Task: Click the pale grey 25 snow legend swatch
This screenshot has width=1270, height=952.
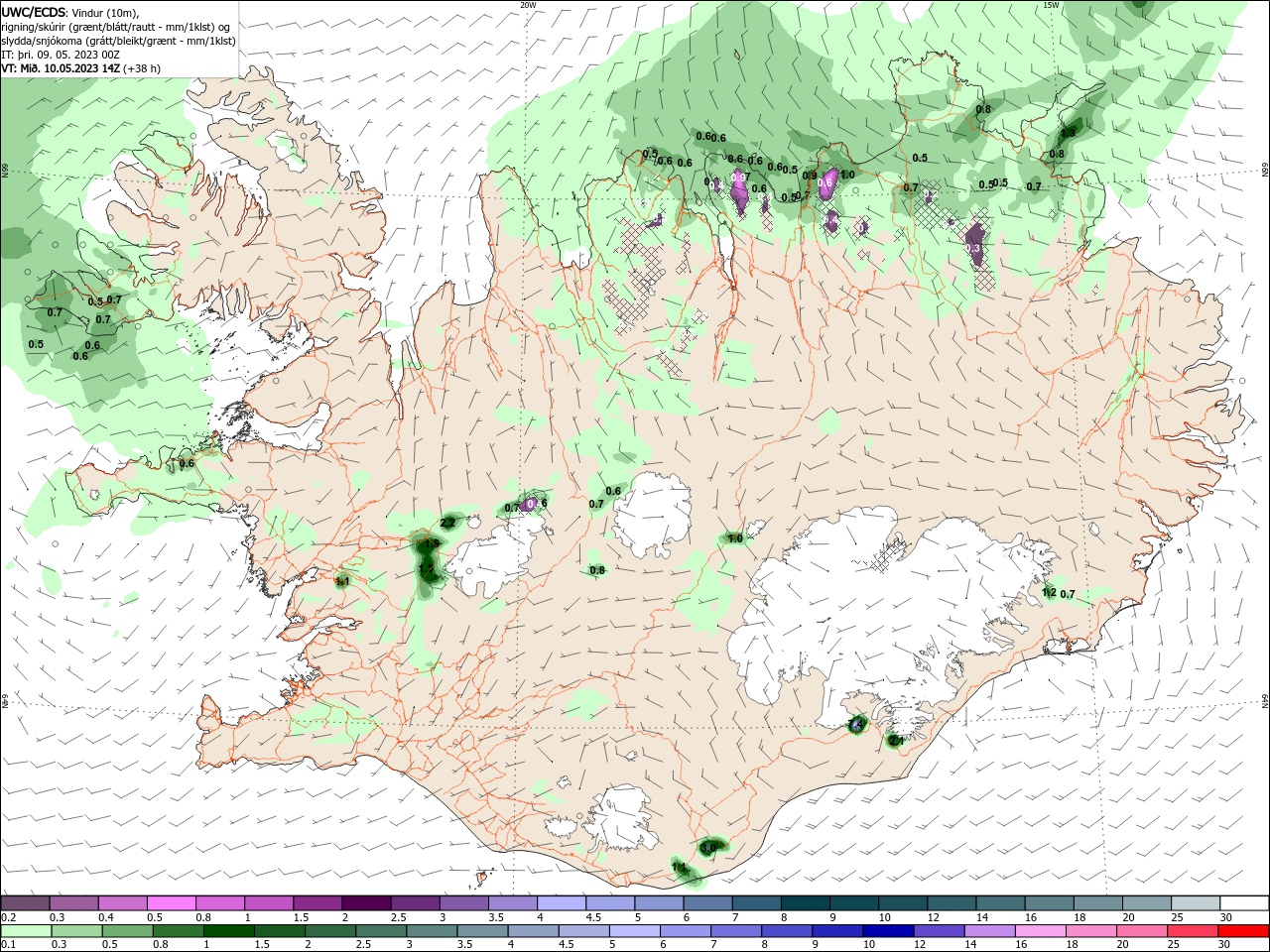Action: coord(1197,903)
